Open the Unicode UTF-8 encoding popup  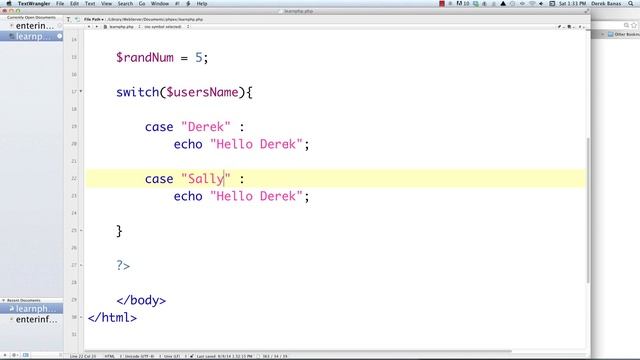click(x=139, y=356)
